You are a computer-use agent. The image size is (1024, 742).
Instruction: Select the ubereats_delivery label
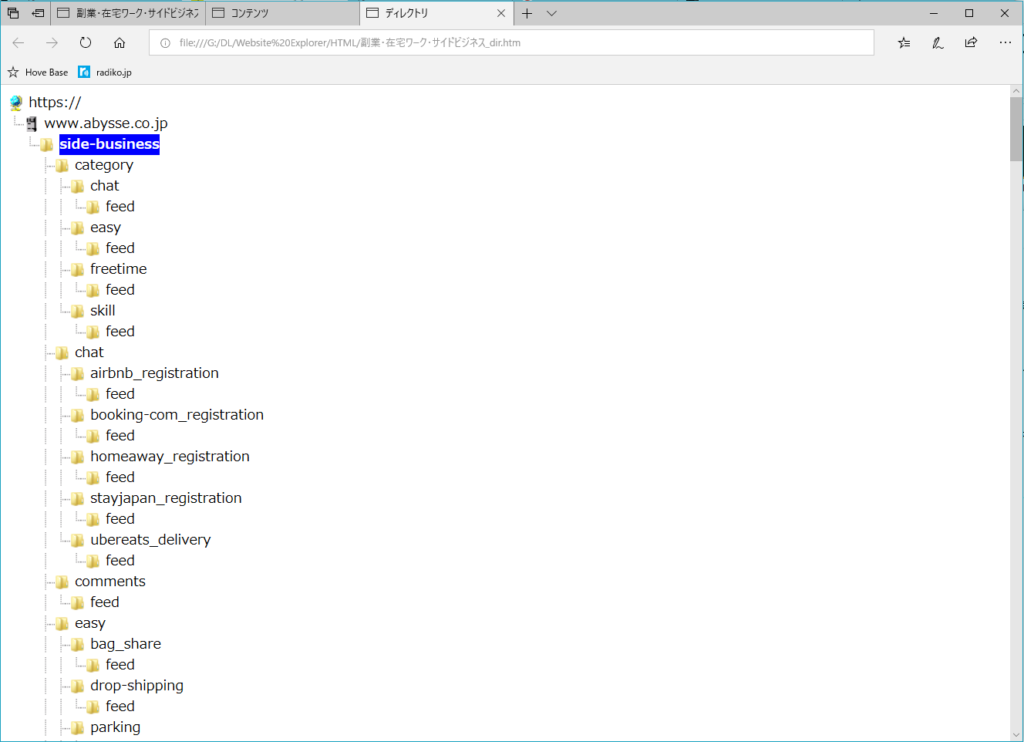(x=150, y=540)
